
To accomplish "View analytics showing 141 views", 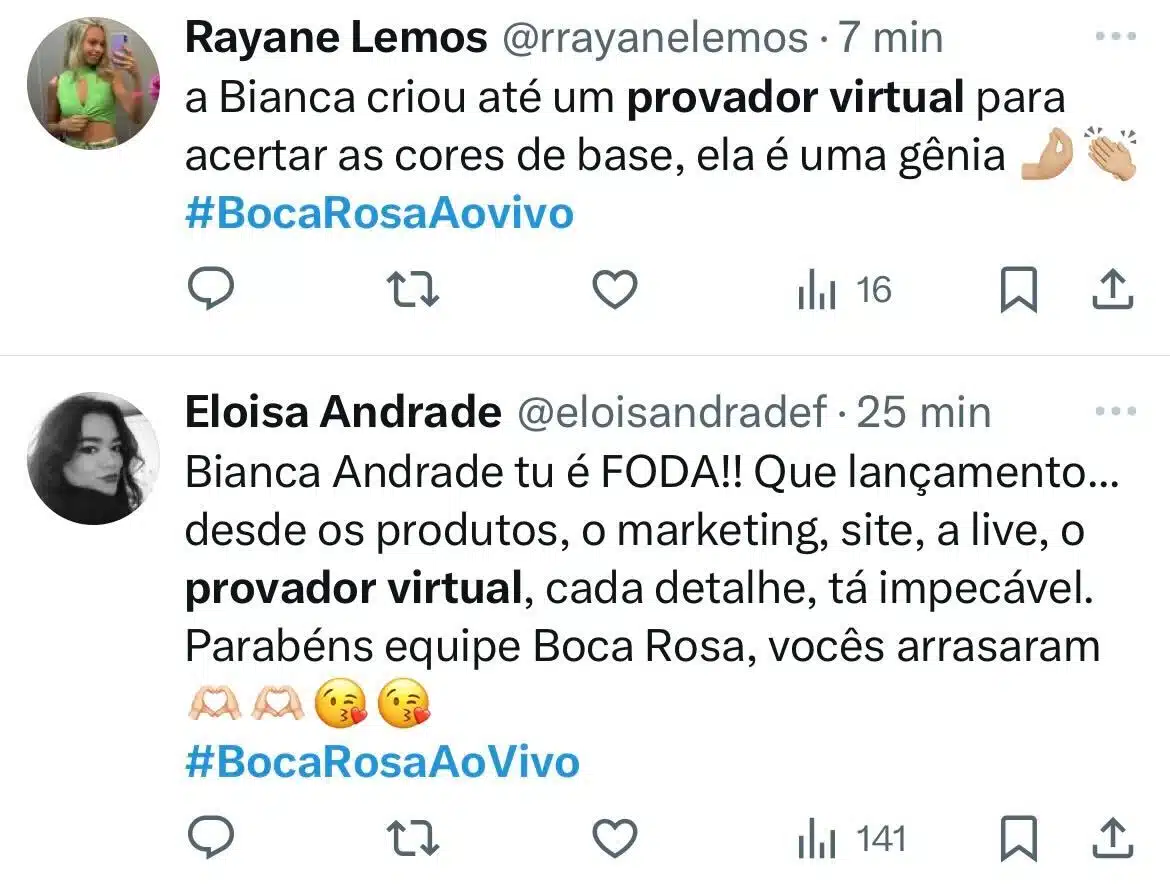I will tap(852, 838).
